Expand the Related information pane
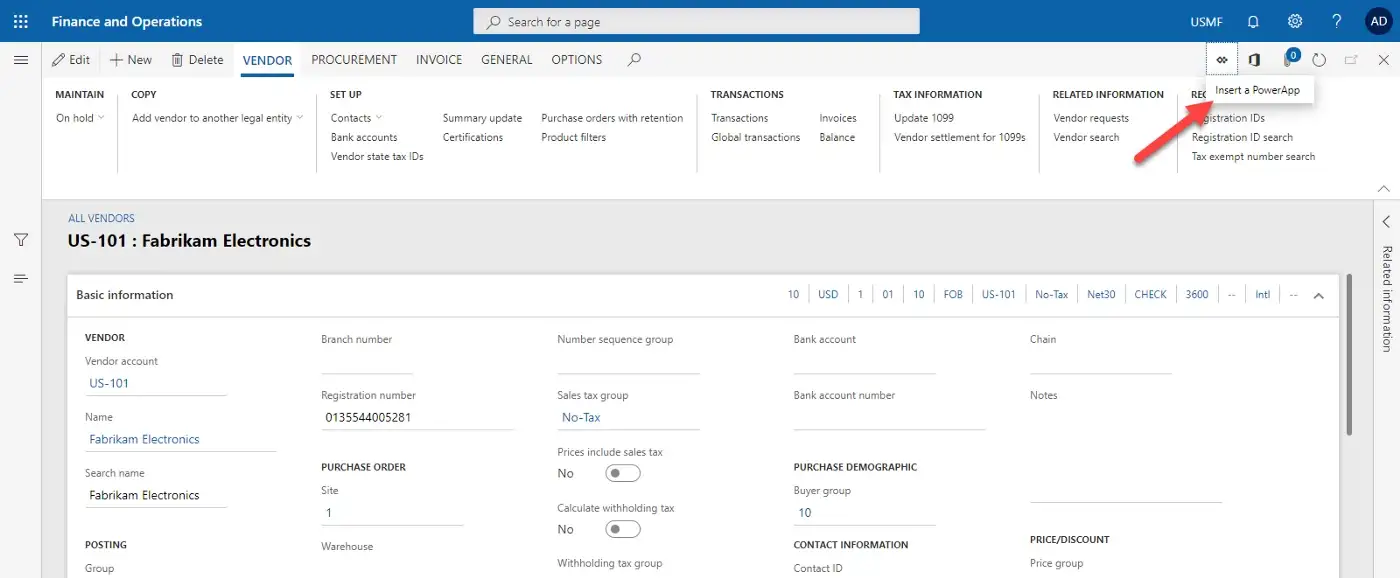 pos(1386,221)
